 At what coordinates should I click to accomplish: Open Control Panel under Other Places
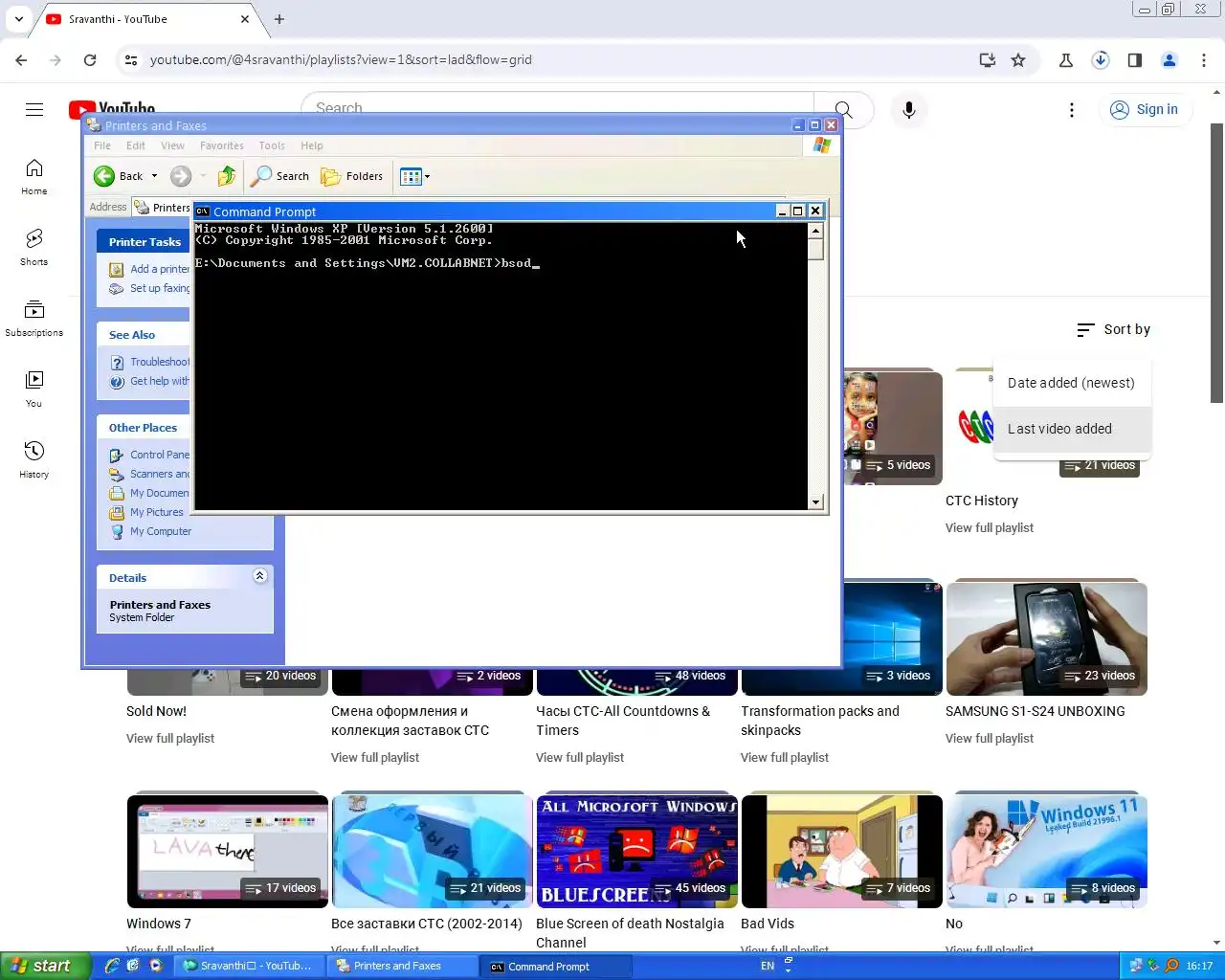159,455
